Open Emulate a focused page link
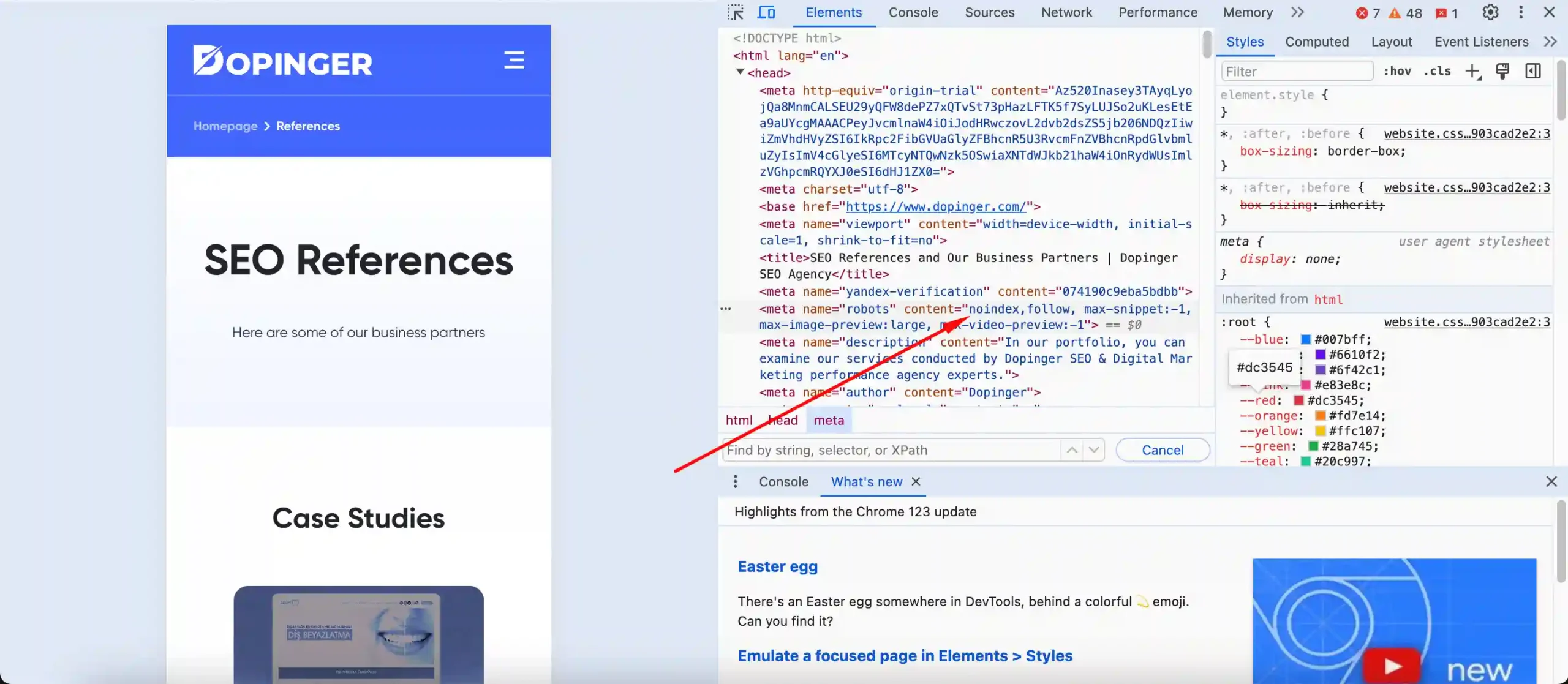The width and height of the screenshot is (1568, 684). (x=905, y=655)
